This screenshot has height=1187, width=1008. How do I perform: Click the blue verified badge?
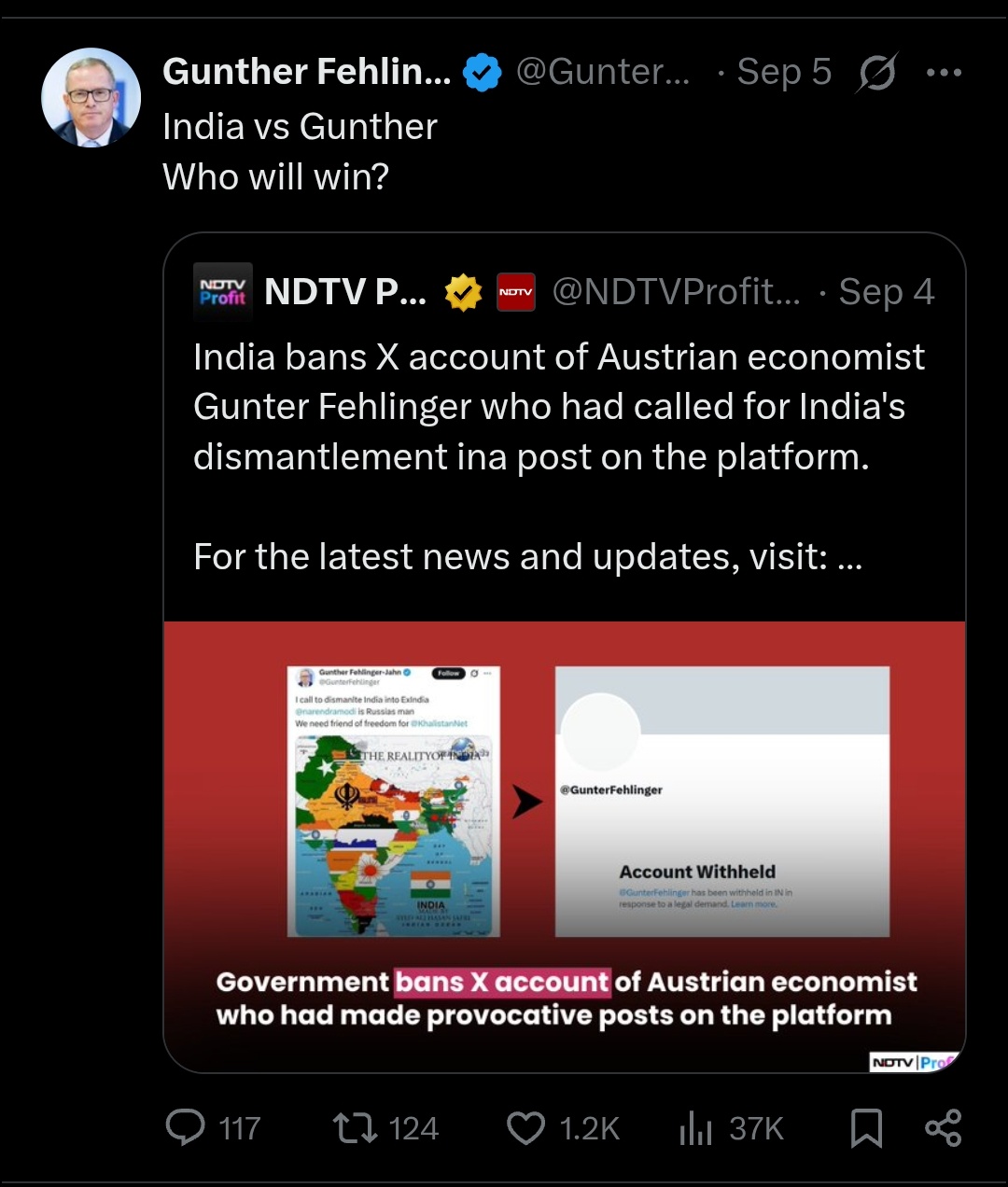coord(482,73)
